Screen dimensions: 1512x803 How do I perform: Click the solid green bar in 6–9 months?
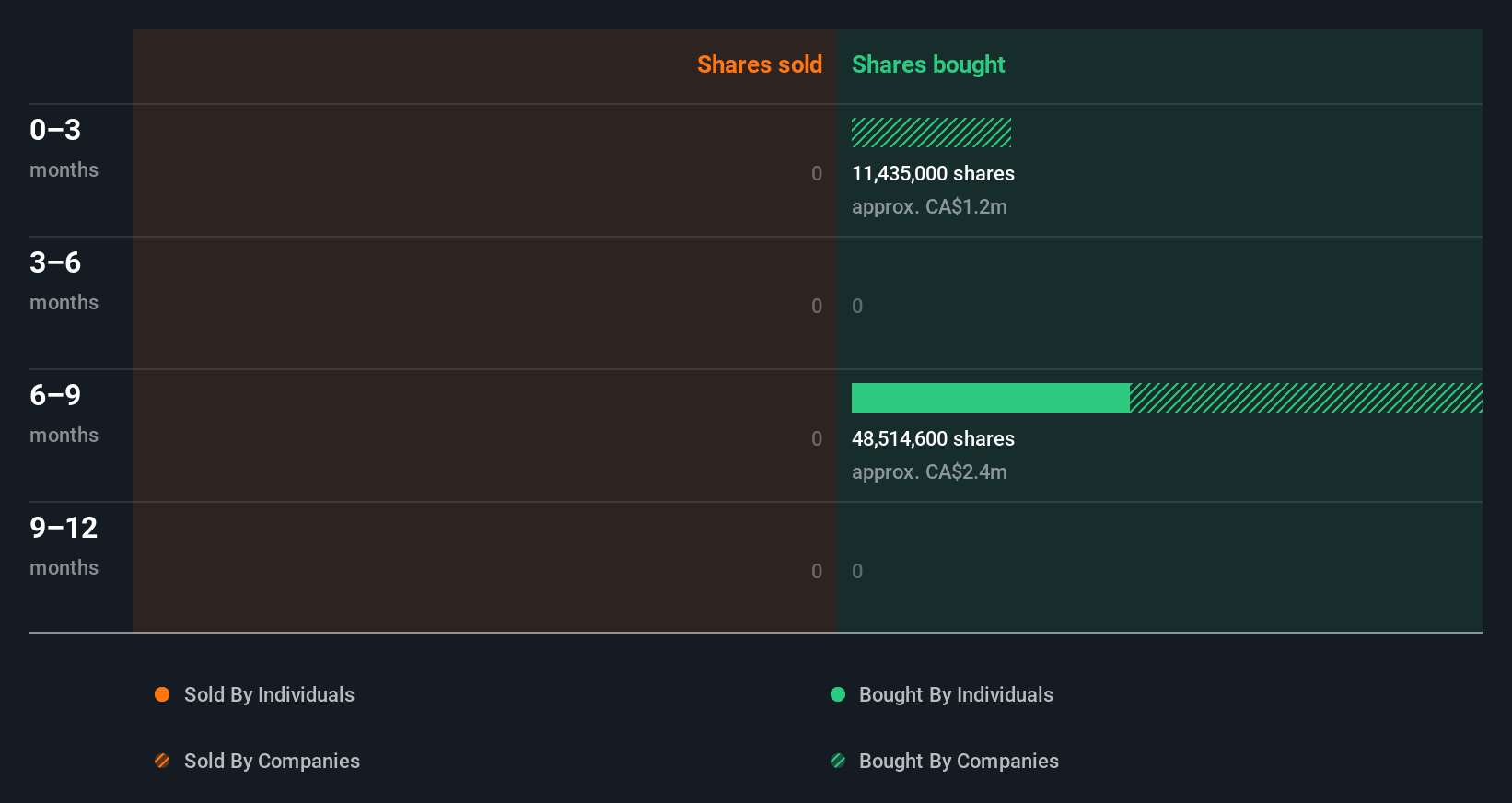point(991,398)
